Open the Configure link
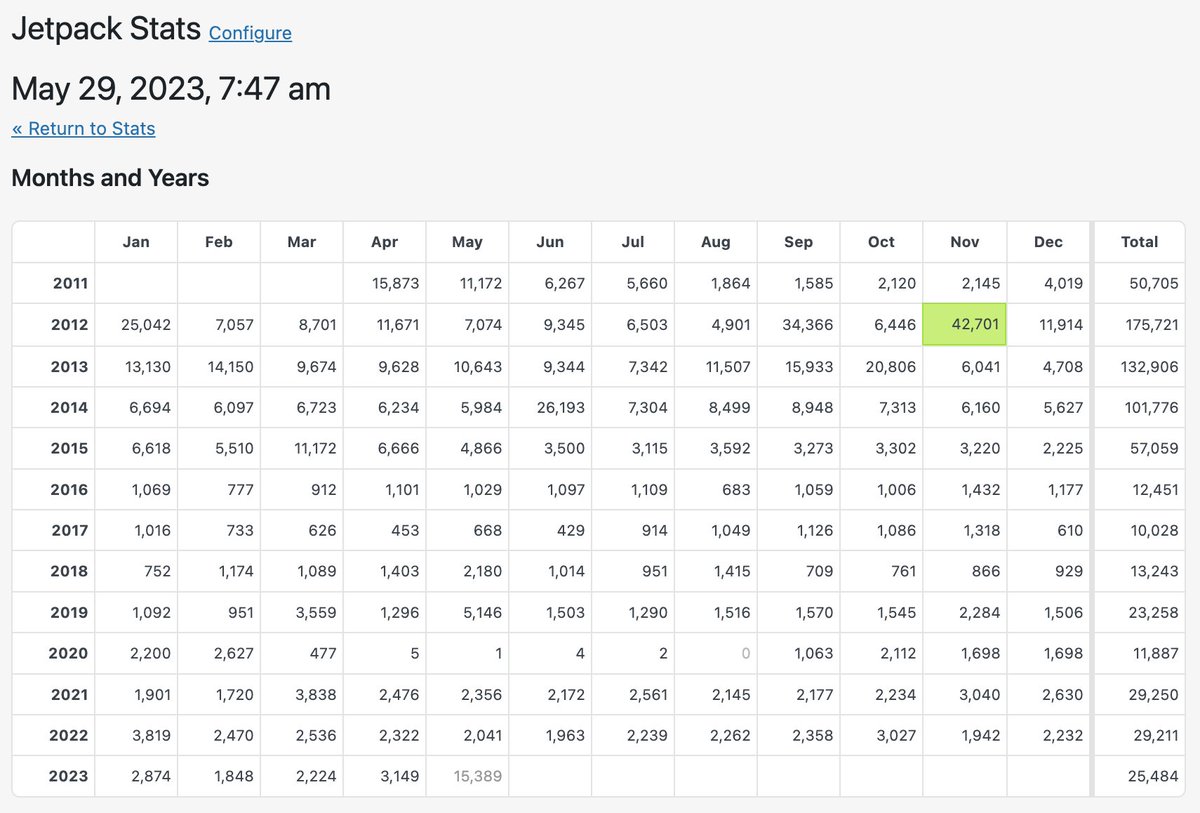Image resolution: width=1200 pixels, height=813 pixels. pos(250,33)
